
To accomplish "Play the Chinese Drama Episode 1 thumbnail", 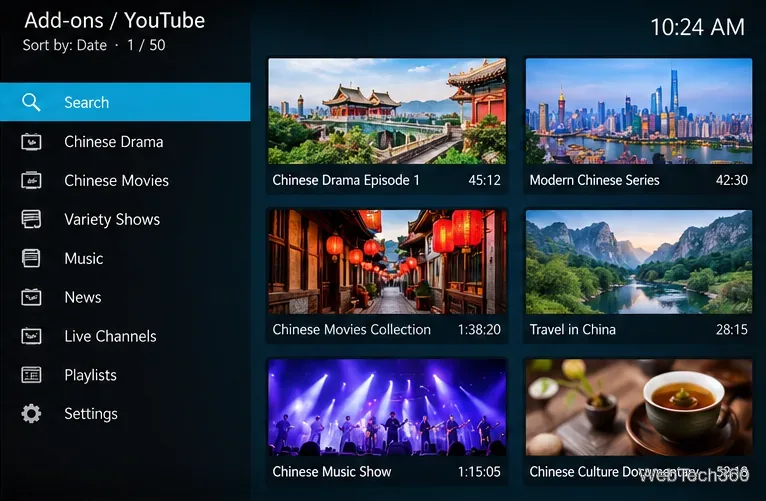I will [x=387, y=111].
